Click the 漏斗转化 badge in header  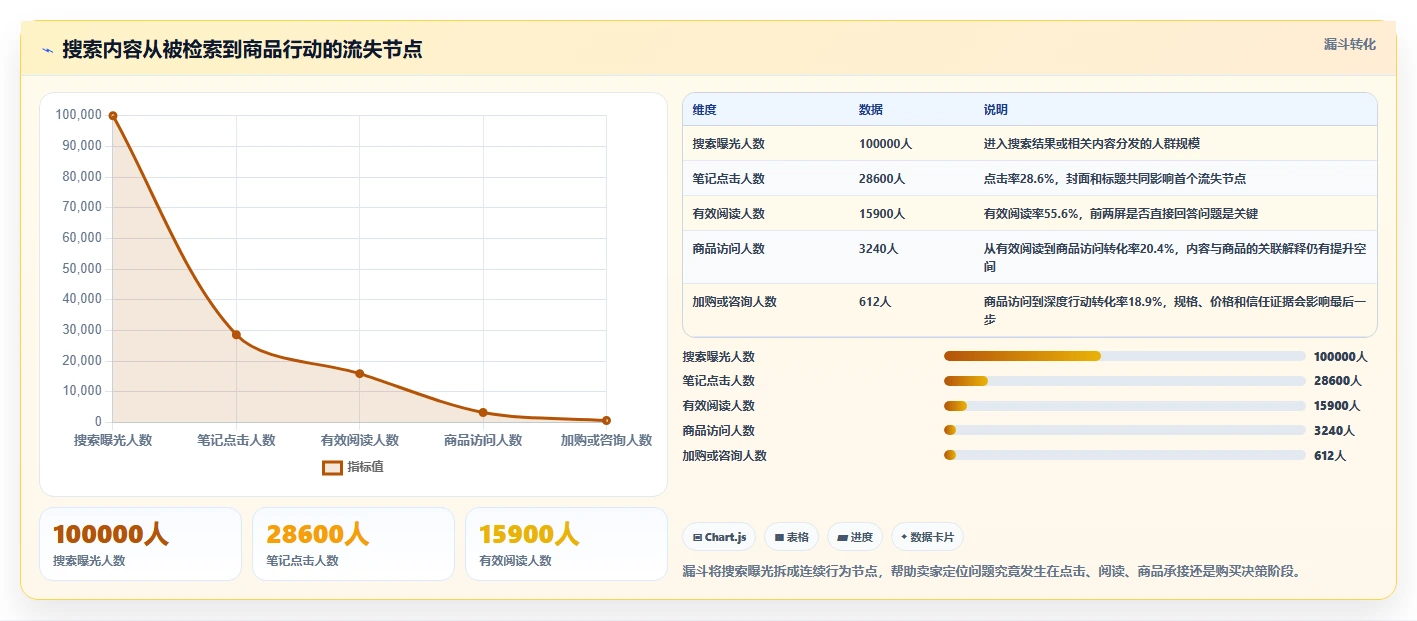point(1349,44)
